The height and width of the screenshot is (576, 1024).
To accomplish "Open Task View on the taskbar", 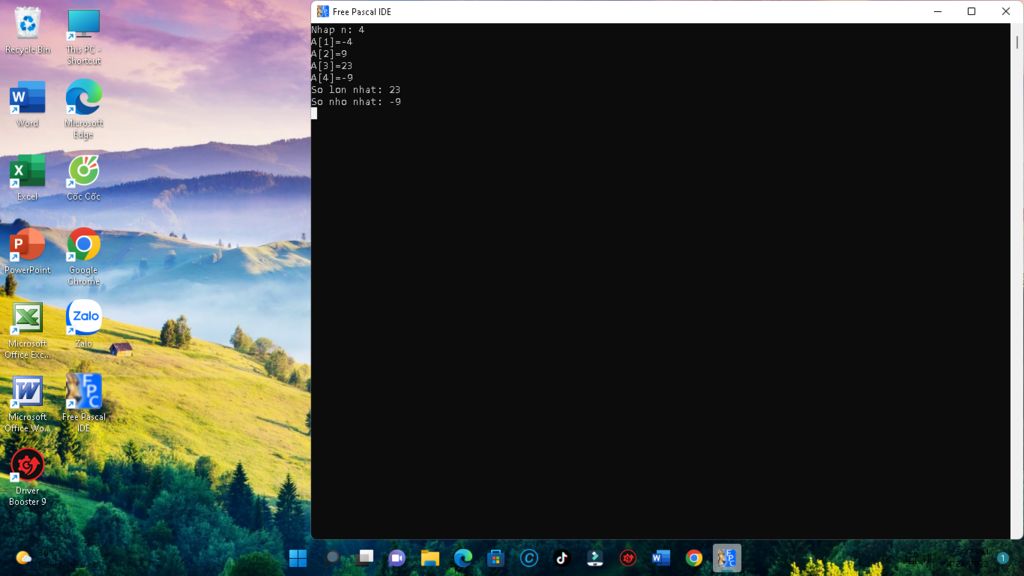I will pos(366,558).
